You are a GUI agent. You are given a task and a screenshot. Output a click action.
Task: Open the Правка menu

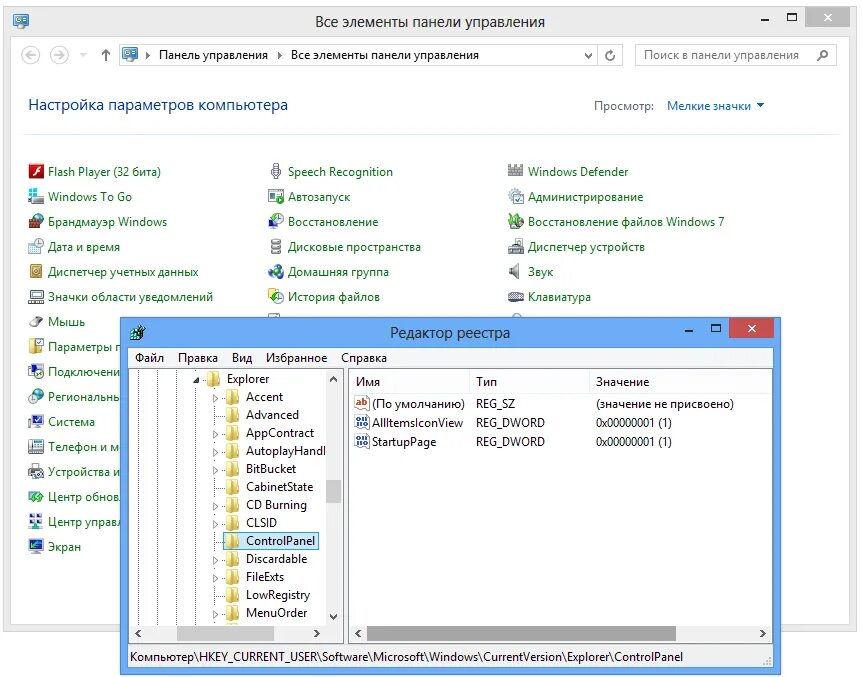(198, 358)
